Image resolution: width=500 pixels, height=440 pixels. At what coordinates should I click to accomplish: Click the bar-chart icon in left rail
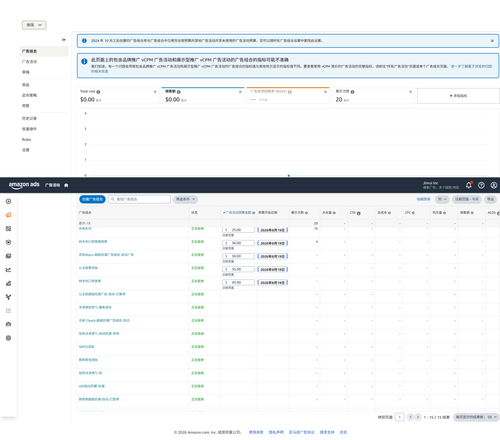click(x=8, y=283)
